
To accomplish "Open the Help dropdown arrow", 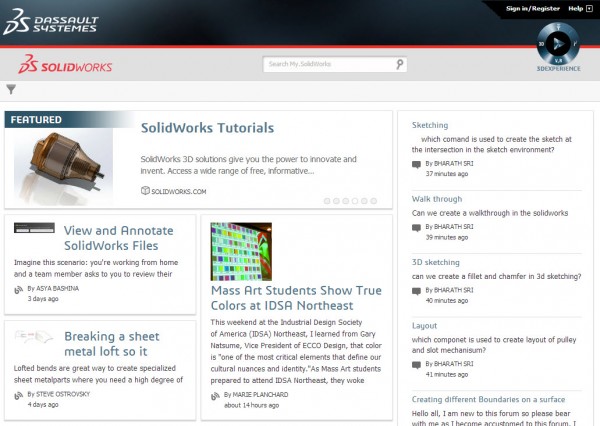I will (x=589, y=8).
